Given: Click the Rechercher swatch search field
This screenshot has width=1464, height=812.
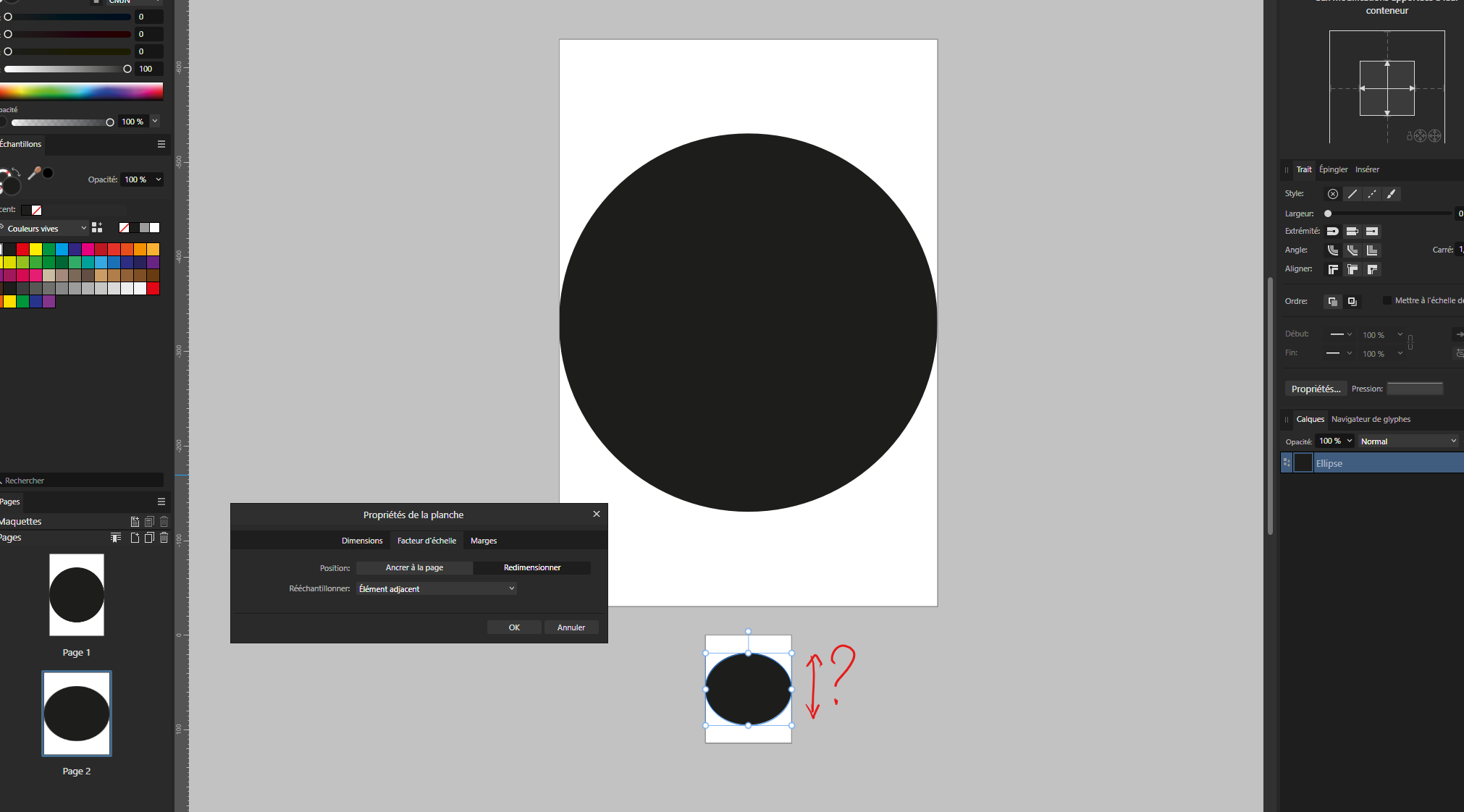Looking at the screenshot, I should 81,481.
